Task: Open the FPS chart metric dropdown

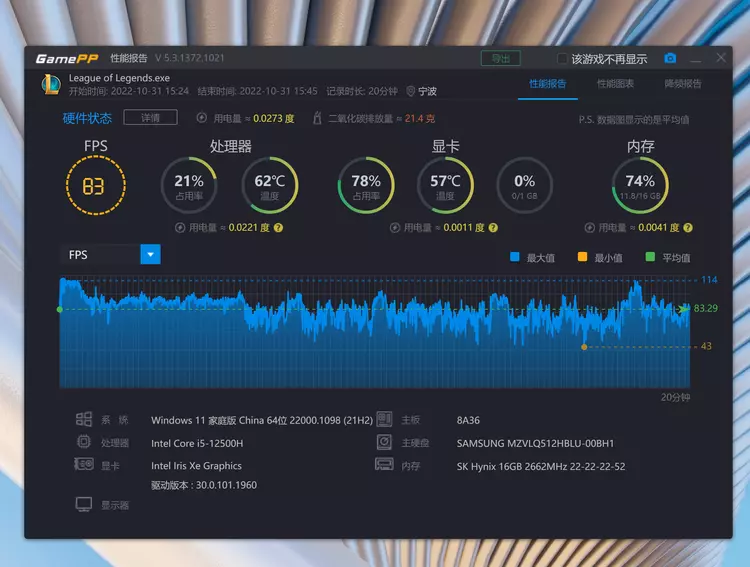Action: pyautogui.click(x=150, y=255)
